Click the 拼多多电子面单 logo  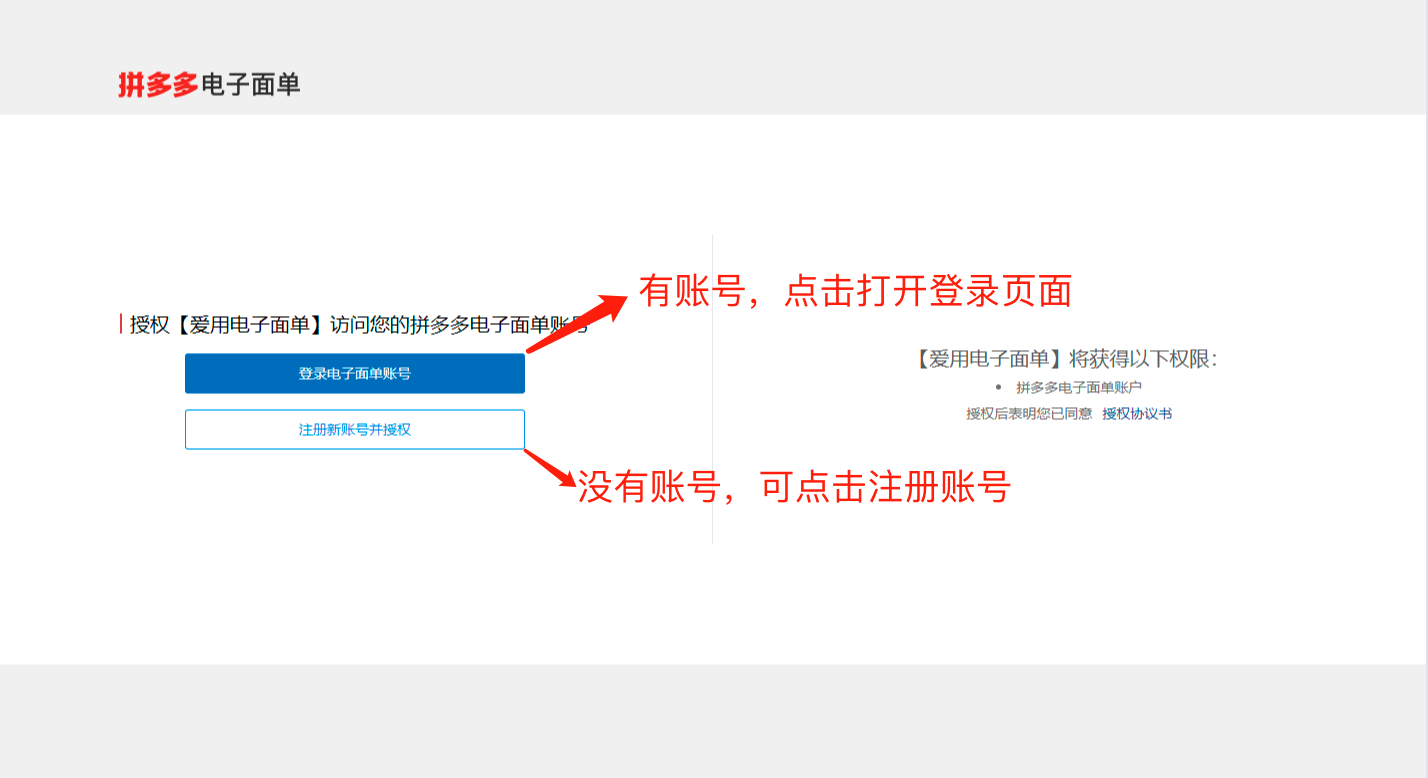click(x=209, y=85)
